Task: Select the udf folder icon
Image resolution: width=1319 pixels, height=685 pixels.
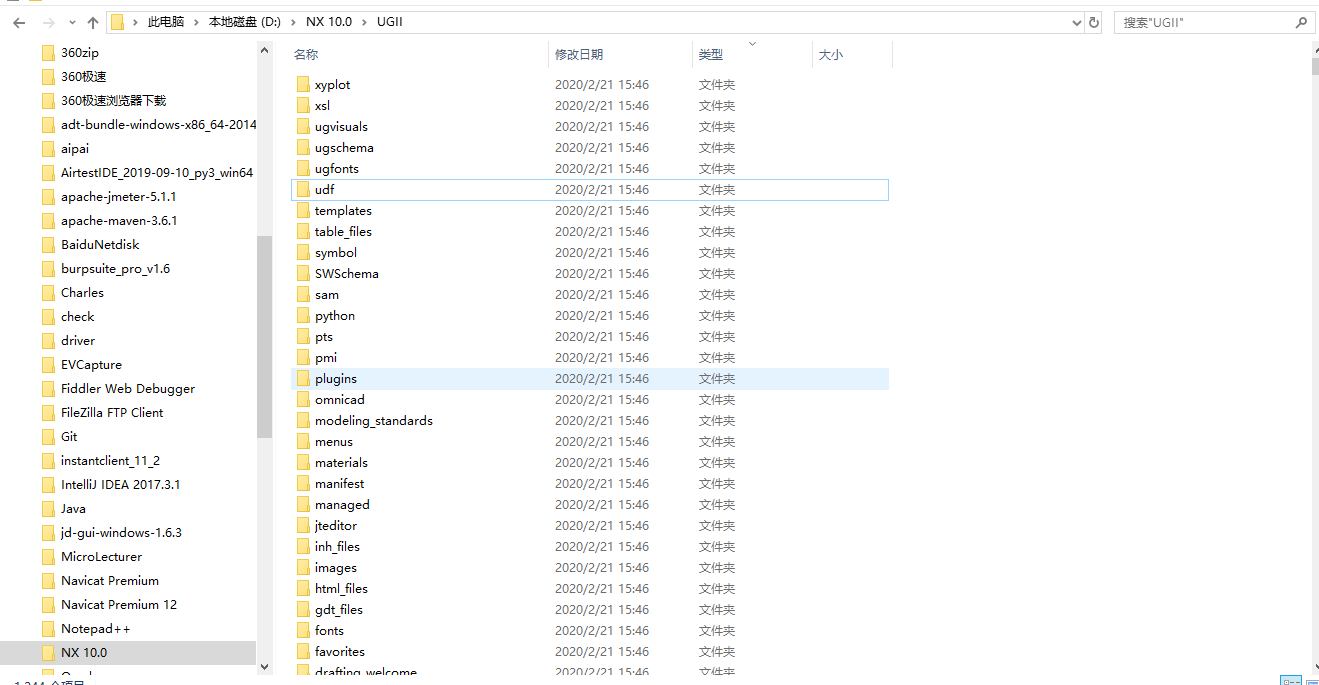Action: pos(304,189)
